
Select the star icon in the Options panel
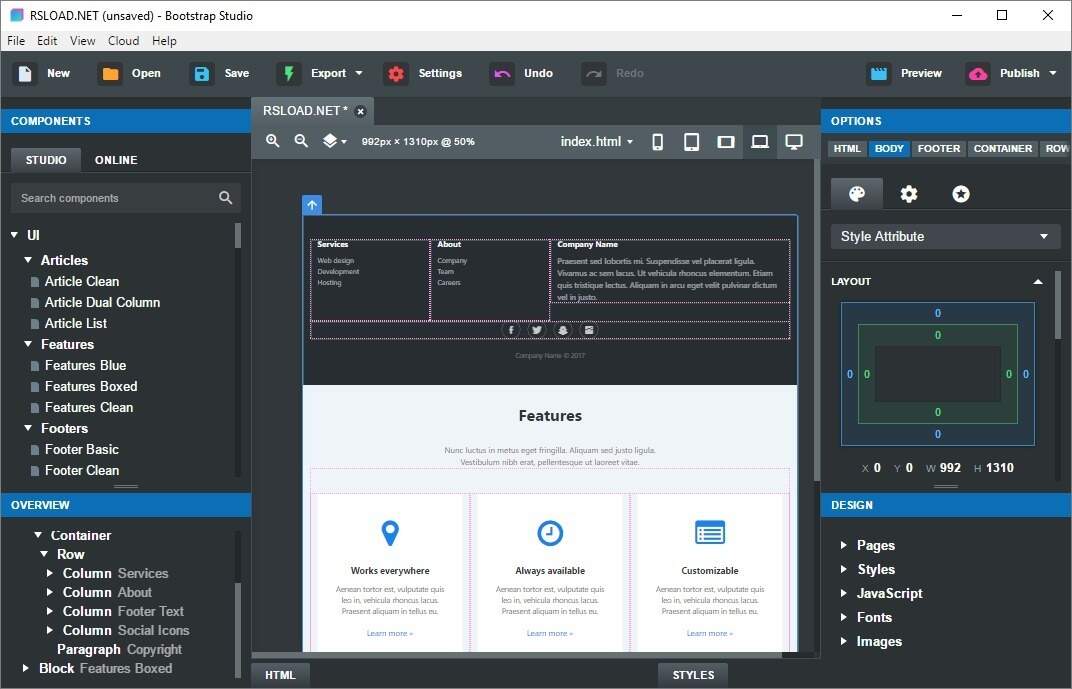tap(960, 193)
